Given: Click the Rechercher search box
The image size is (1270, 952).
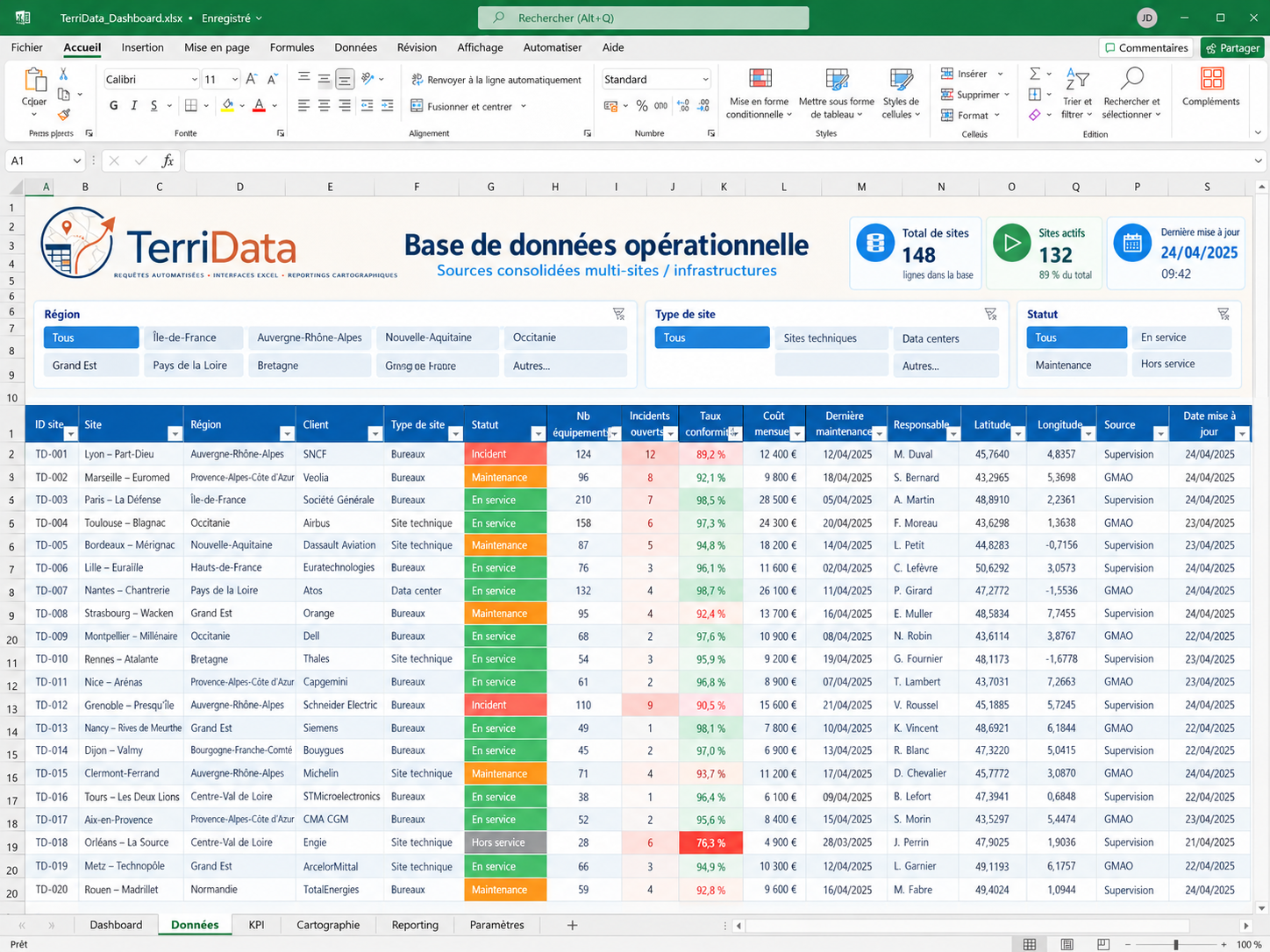Looking at the screenshot, I should pos(644,18).
